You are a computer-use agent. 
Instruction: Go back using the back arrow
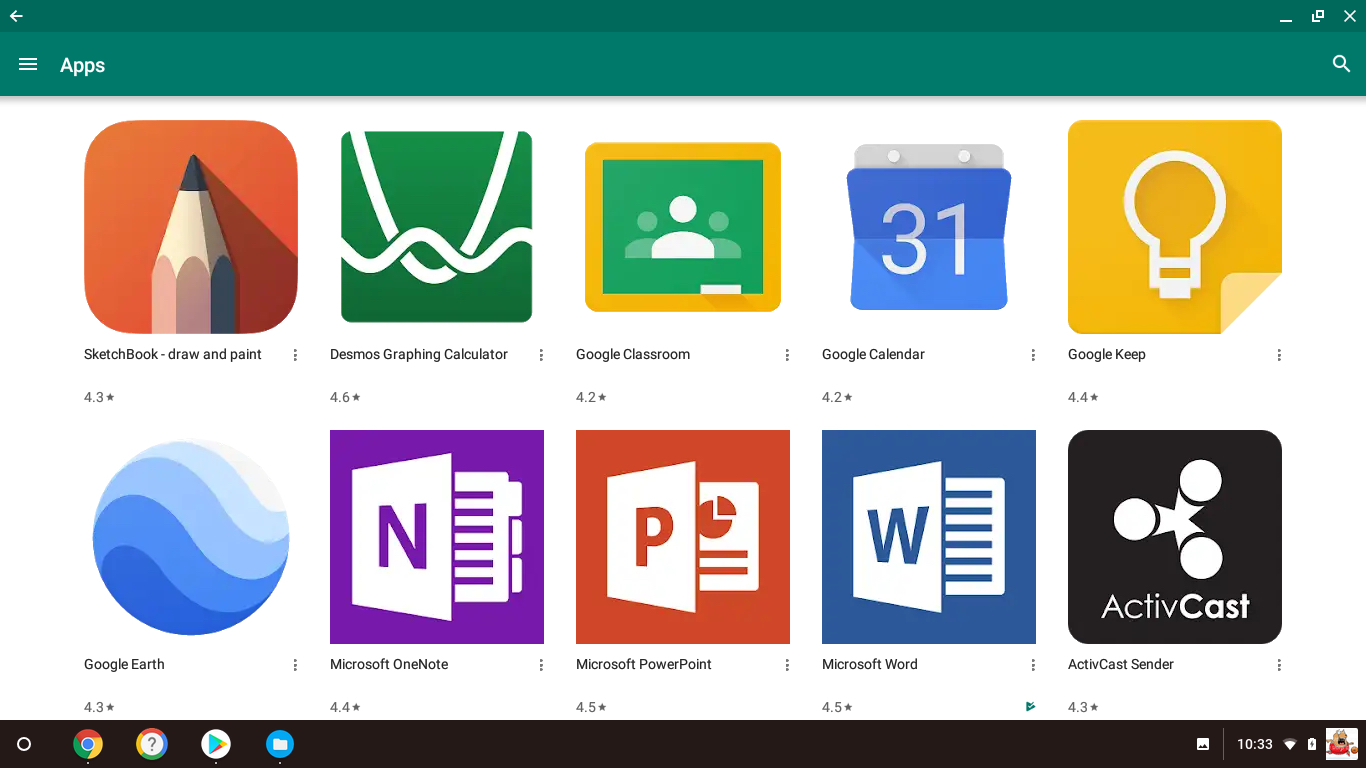tap(16, 16)
